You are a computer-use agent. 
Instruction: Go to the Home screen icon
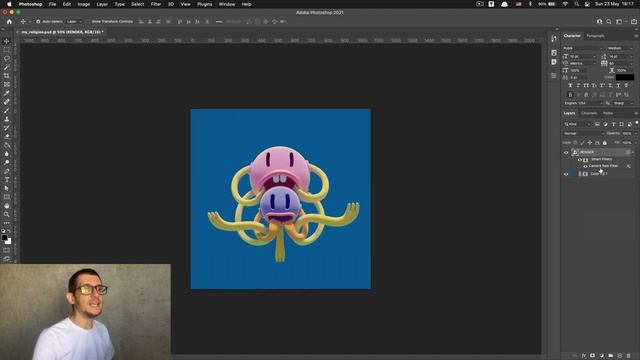9,22
